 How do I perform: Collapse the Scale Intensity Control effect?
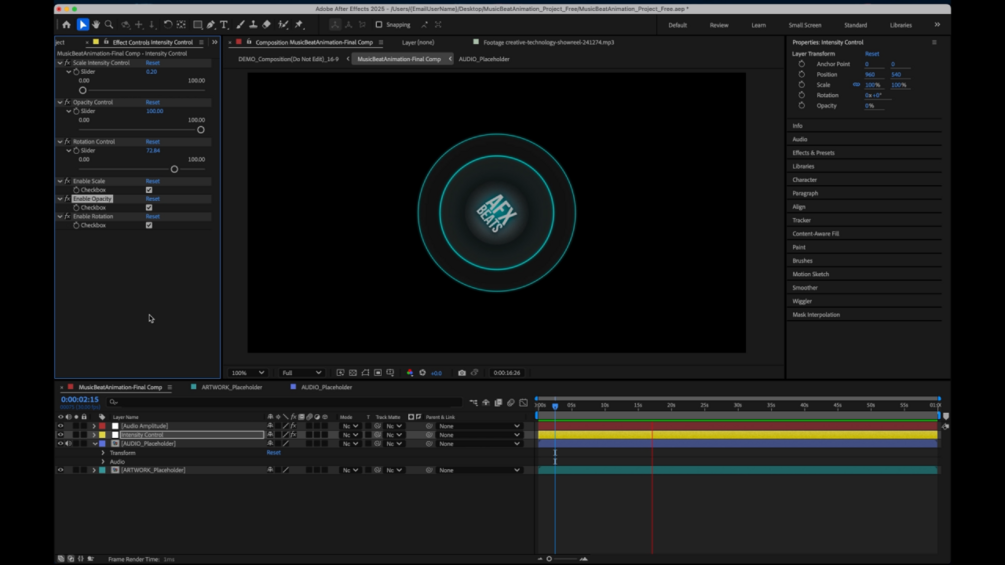click(x=60, y=63)
